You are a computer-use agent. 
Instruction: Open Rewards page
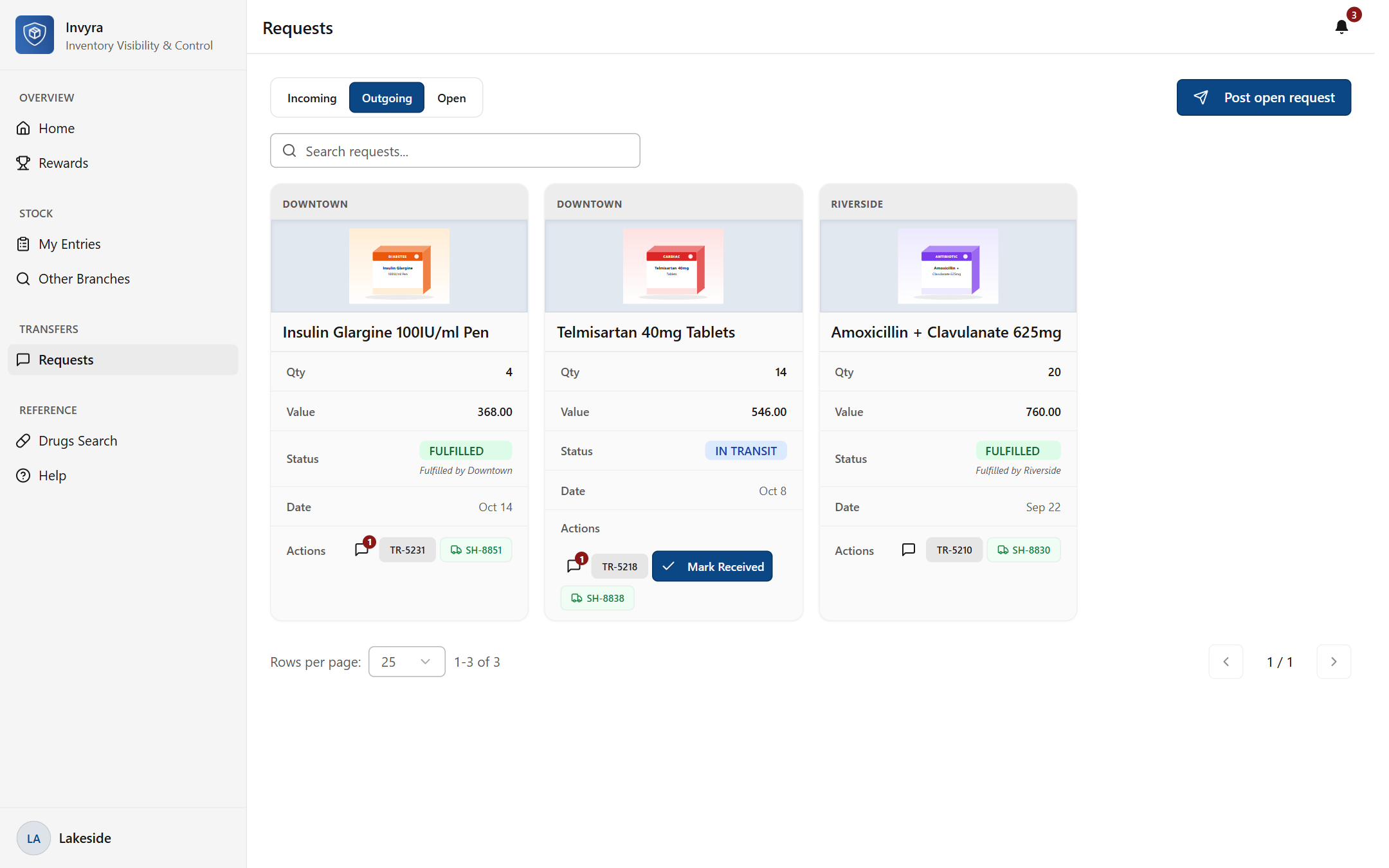[x=123, y=163]
